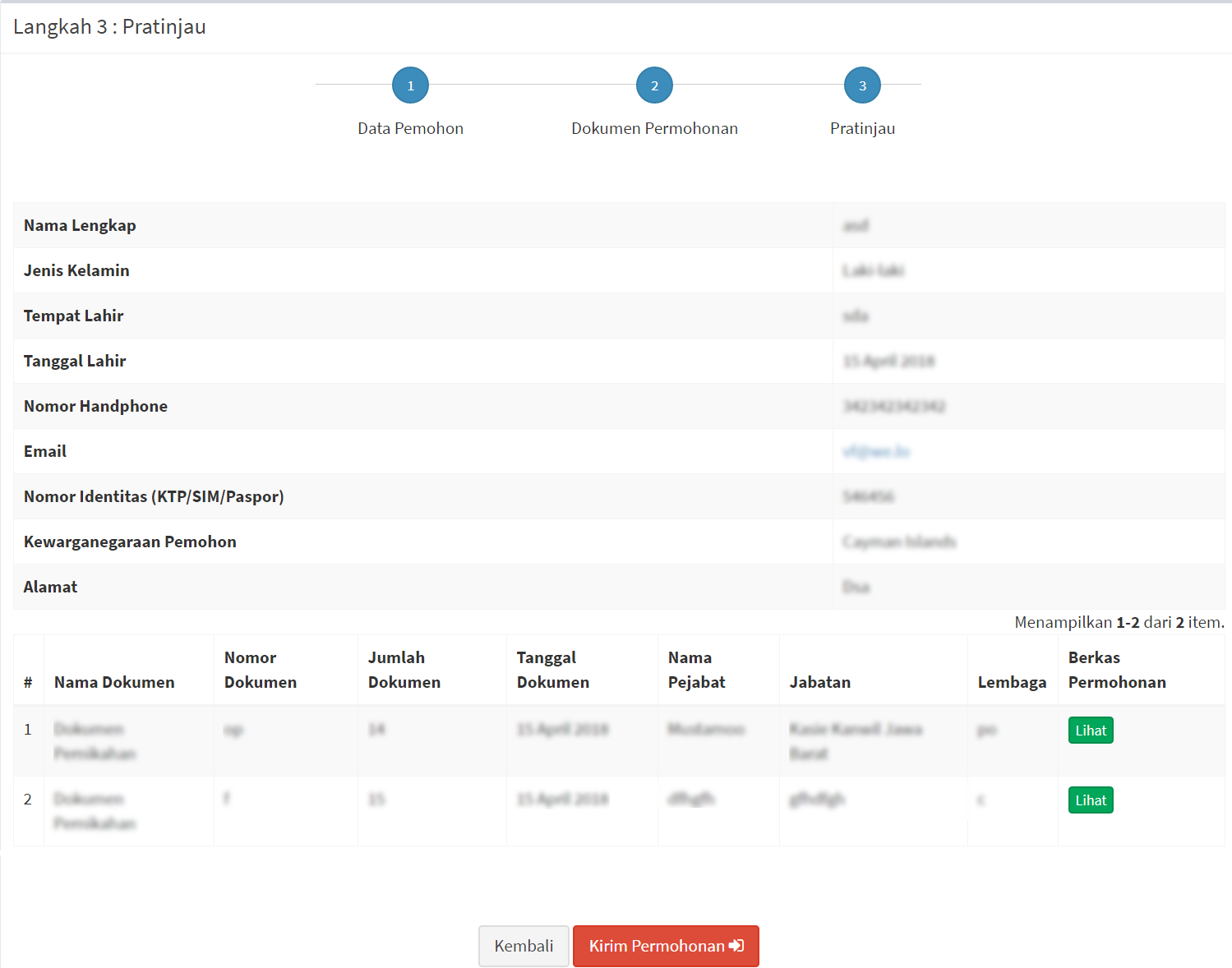Click the Nama Lengkap row label
Screen dimensions: 1232x968
tap(80, 225)
